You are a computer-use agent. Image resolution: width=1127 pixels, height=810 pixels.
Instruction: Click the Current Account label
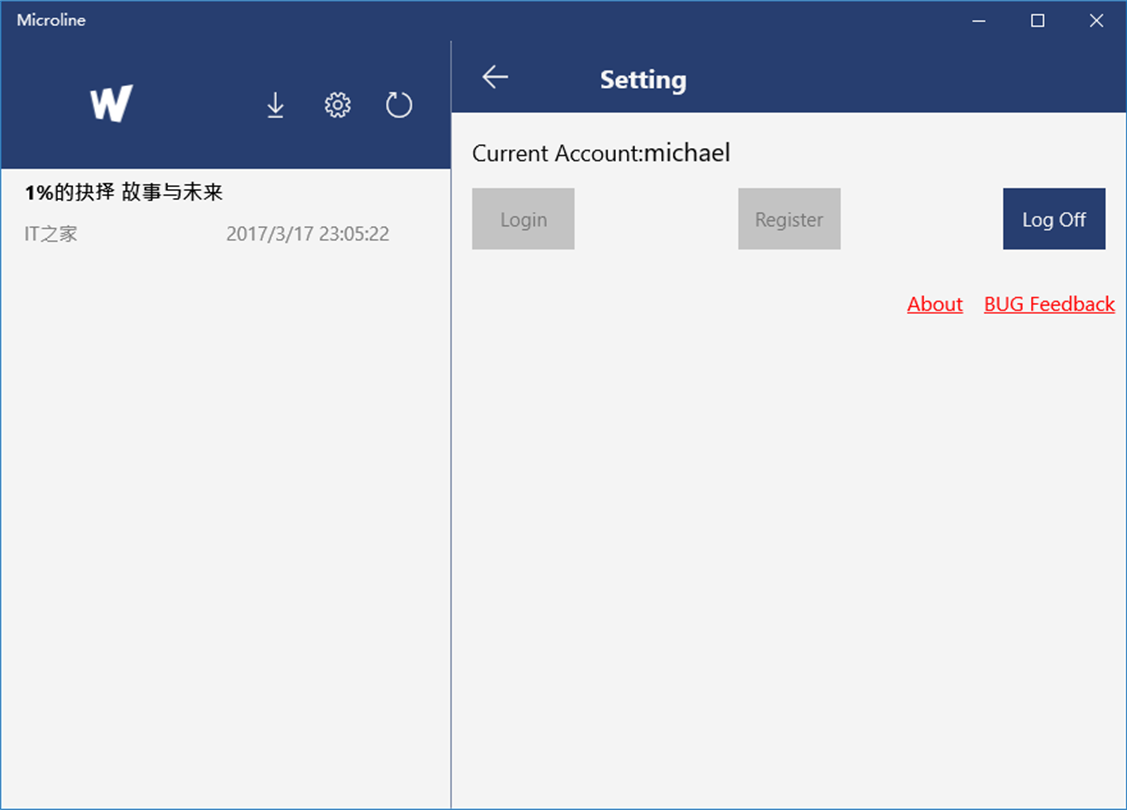[557, 153]
